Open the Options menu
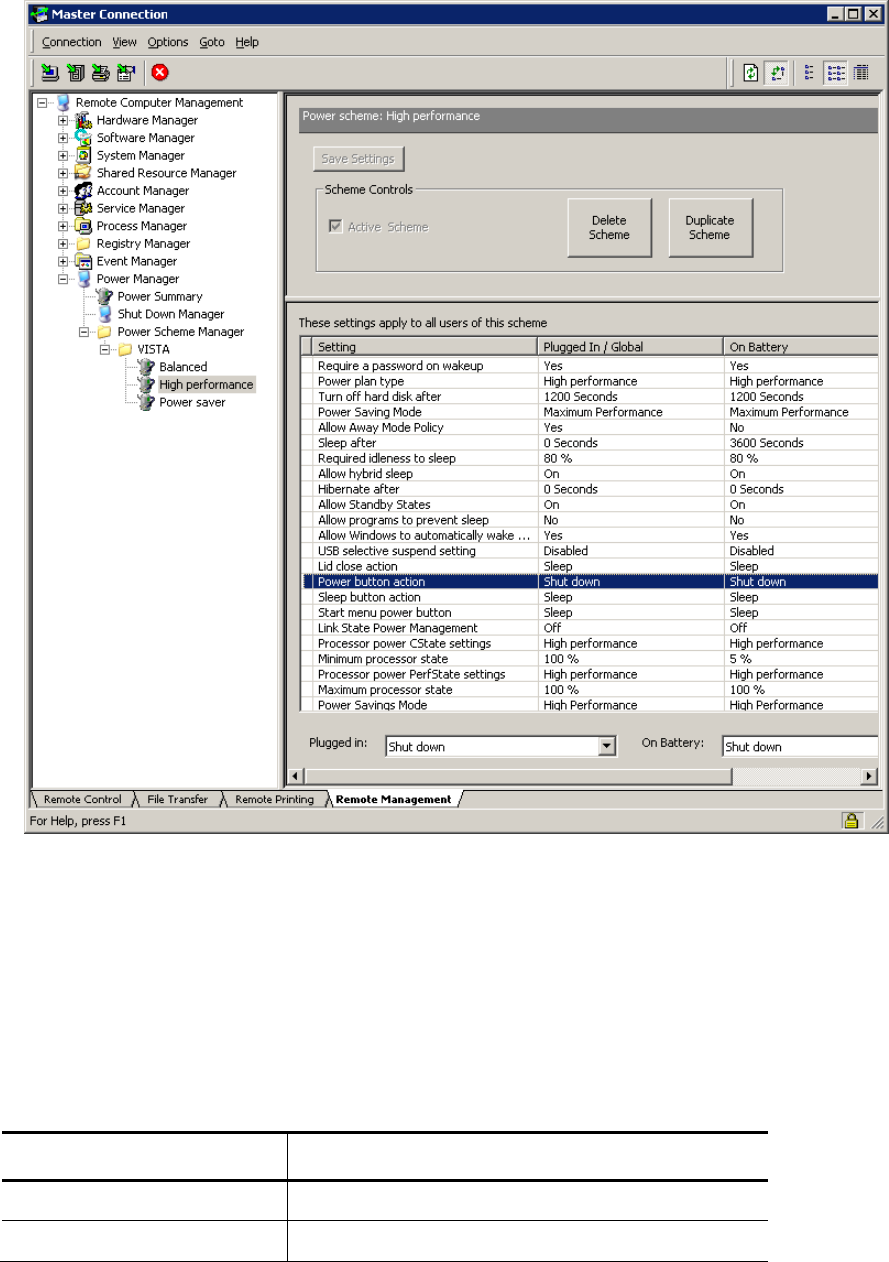 168,42
